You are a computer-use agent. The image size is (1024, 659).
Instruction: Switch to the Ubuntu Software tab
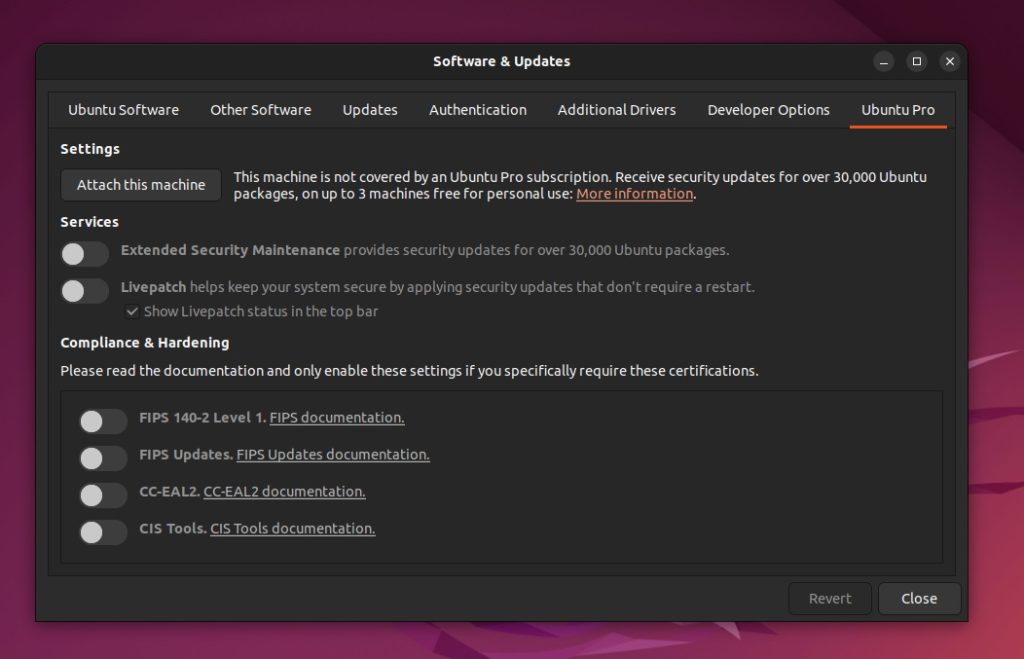point(123,110)
